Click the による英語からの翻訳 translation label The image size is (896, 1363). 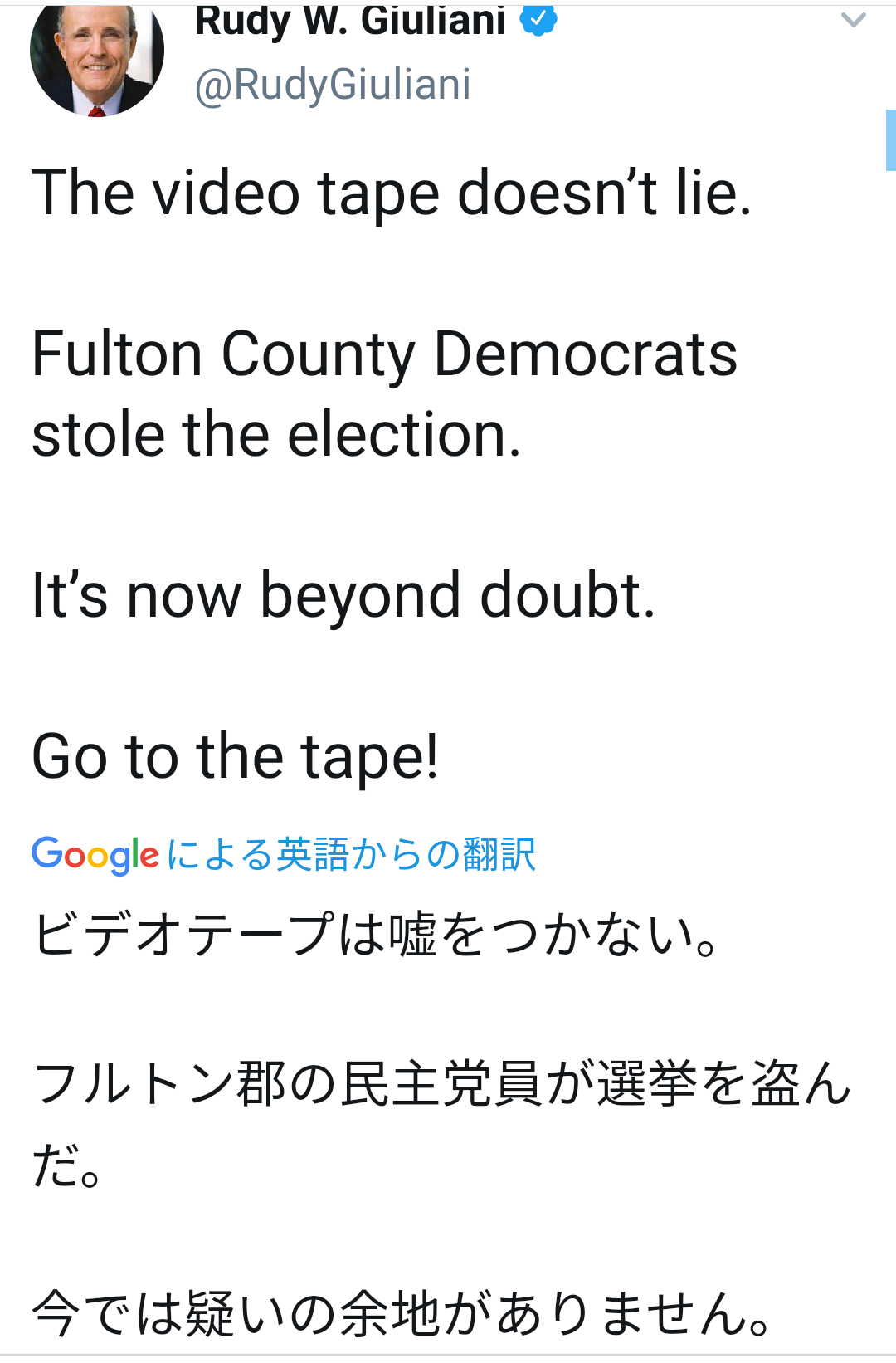351,854
